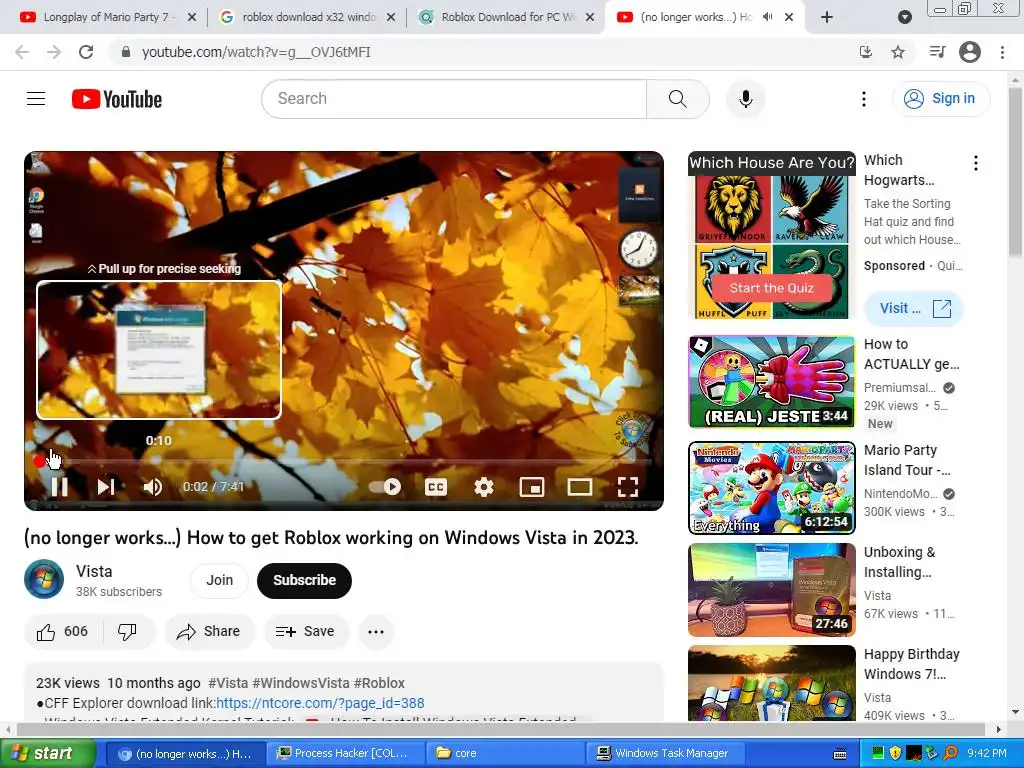Switch to Windows Task Manager taskbar item
The height and width of the screenshot is (768, 1024).
pos(664,754)
